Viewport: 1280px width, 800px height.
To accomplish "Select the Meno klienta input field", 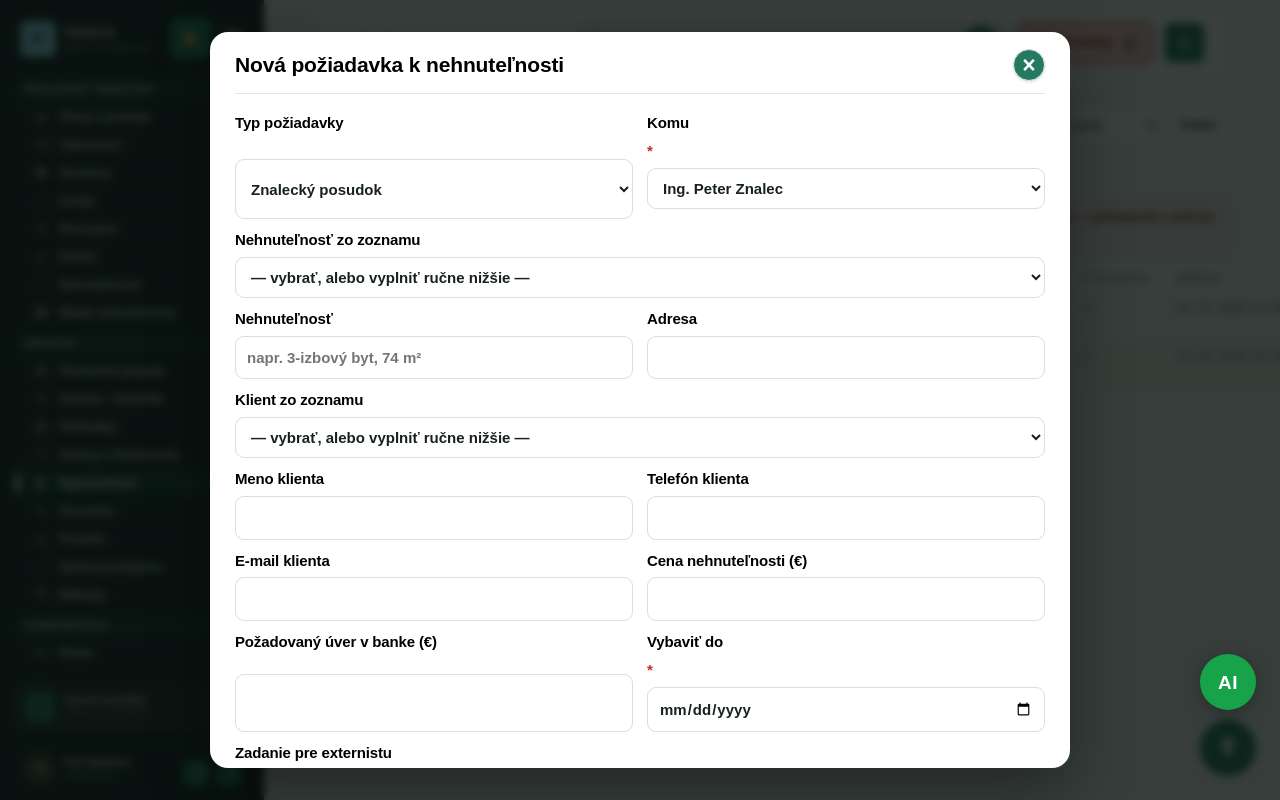I will click(x=434, y=518).
